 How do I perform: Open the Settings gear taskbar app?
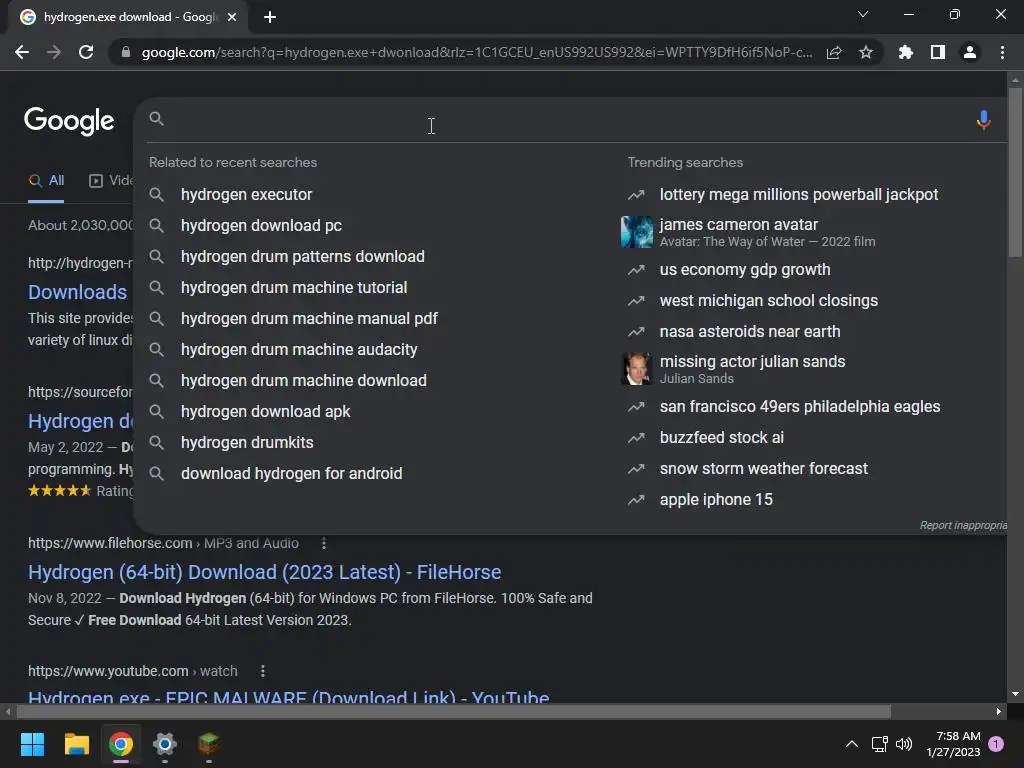point(165,744)
